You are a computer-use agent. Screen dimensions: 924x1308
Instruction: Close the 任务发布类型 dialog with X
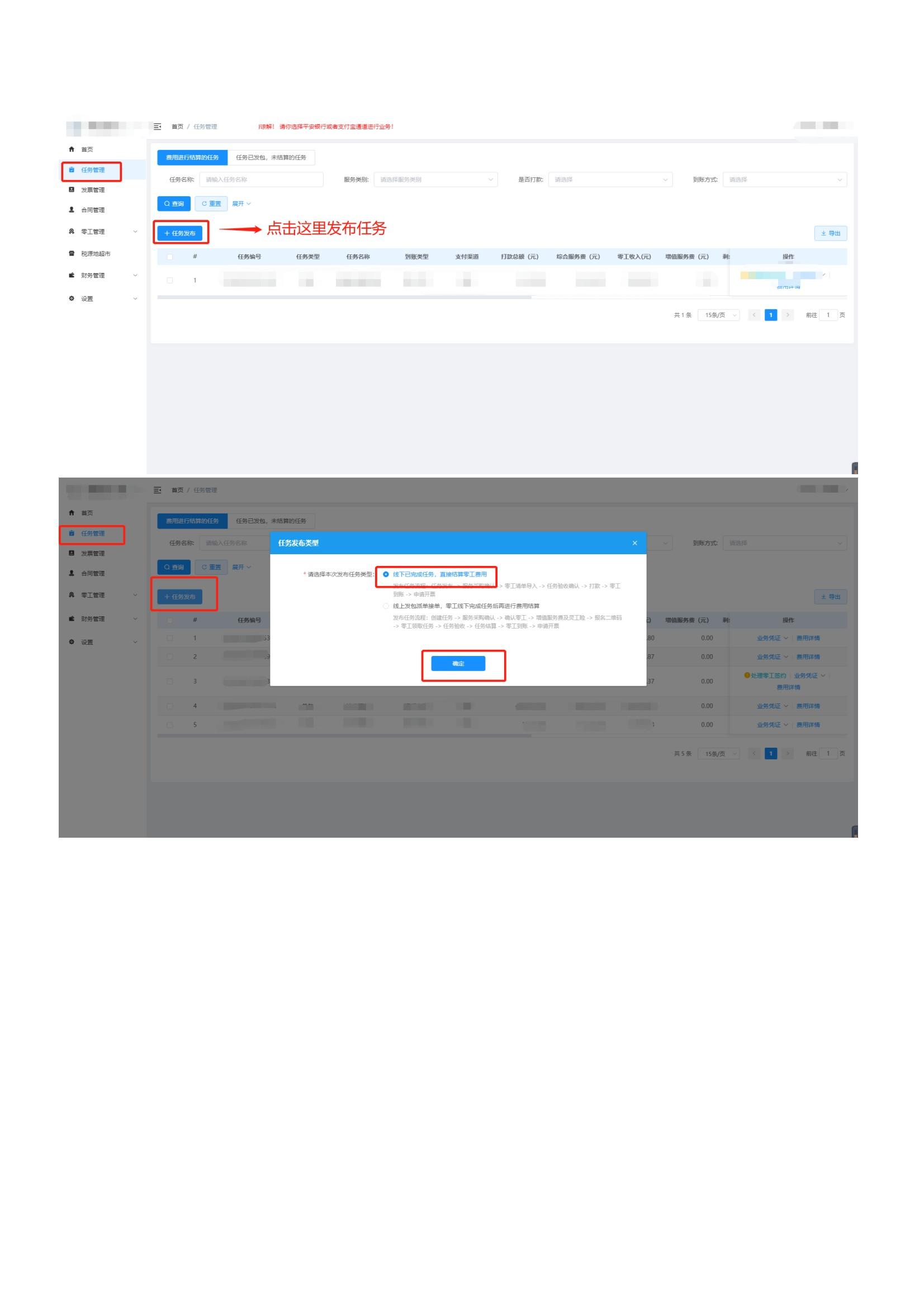coord(635,543)
